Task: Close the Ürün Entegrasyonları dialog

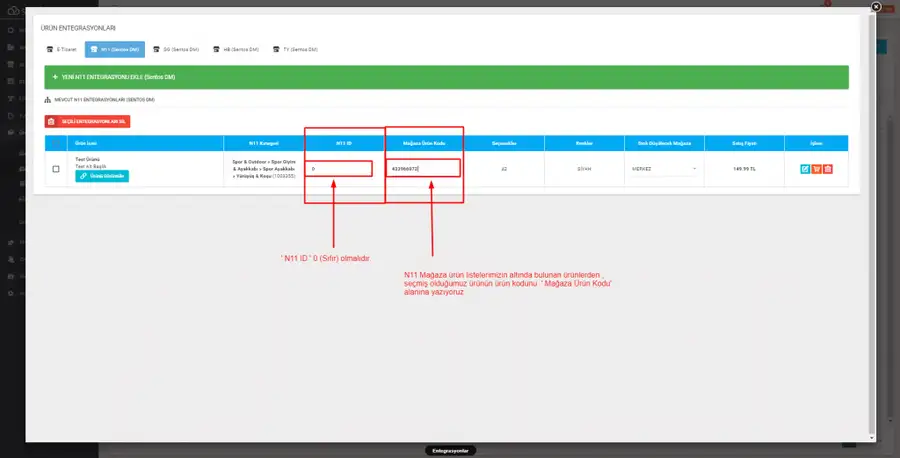Action: pos(876,7)
